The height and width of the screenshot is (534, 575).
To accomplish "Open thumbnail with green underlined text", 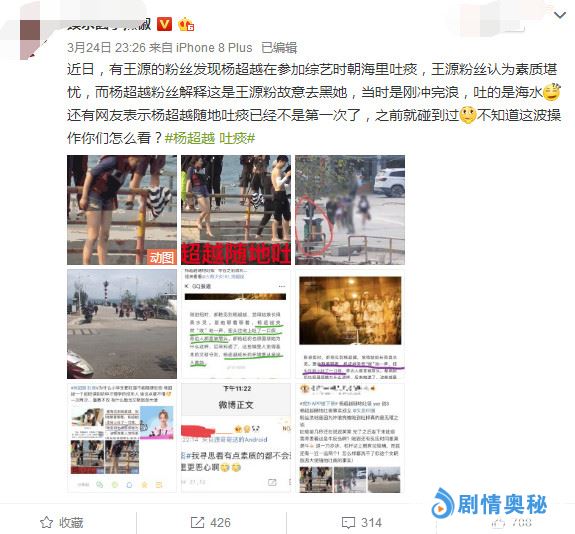I will point(236,324).
